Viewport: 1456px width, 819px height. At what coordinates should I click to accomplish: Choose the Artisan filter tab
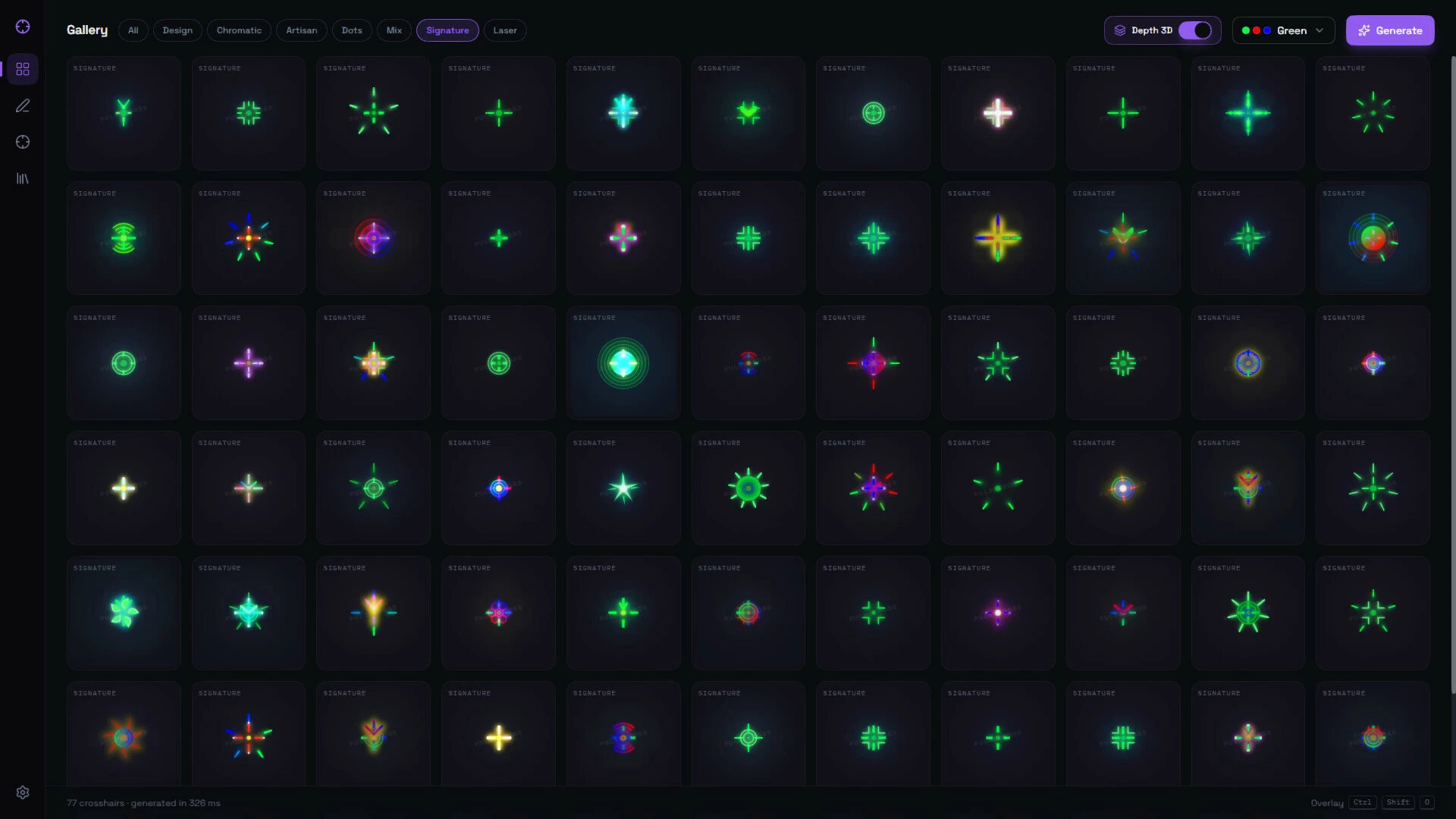[x=302, y=30]
